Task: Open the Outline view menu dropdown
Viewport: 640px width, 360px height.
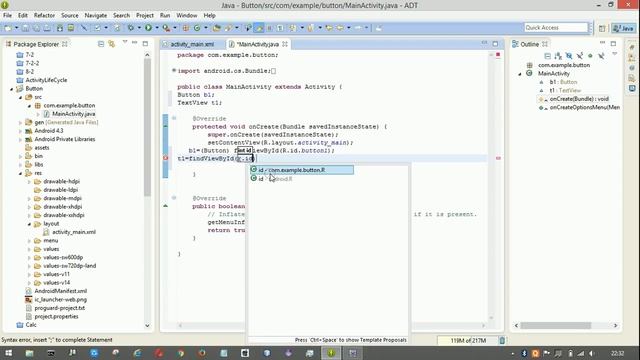Action: [615, 54]
